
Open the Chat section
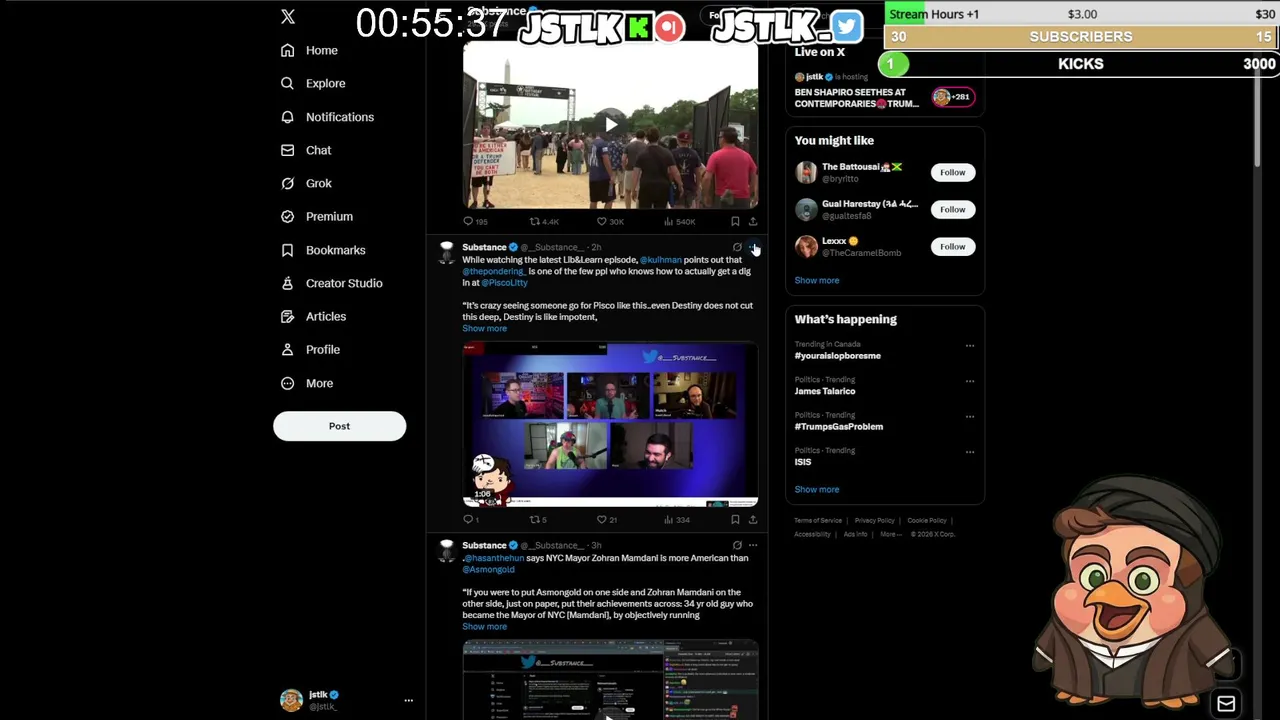pyautogui.click(x=306, y=150)
